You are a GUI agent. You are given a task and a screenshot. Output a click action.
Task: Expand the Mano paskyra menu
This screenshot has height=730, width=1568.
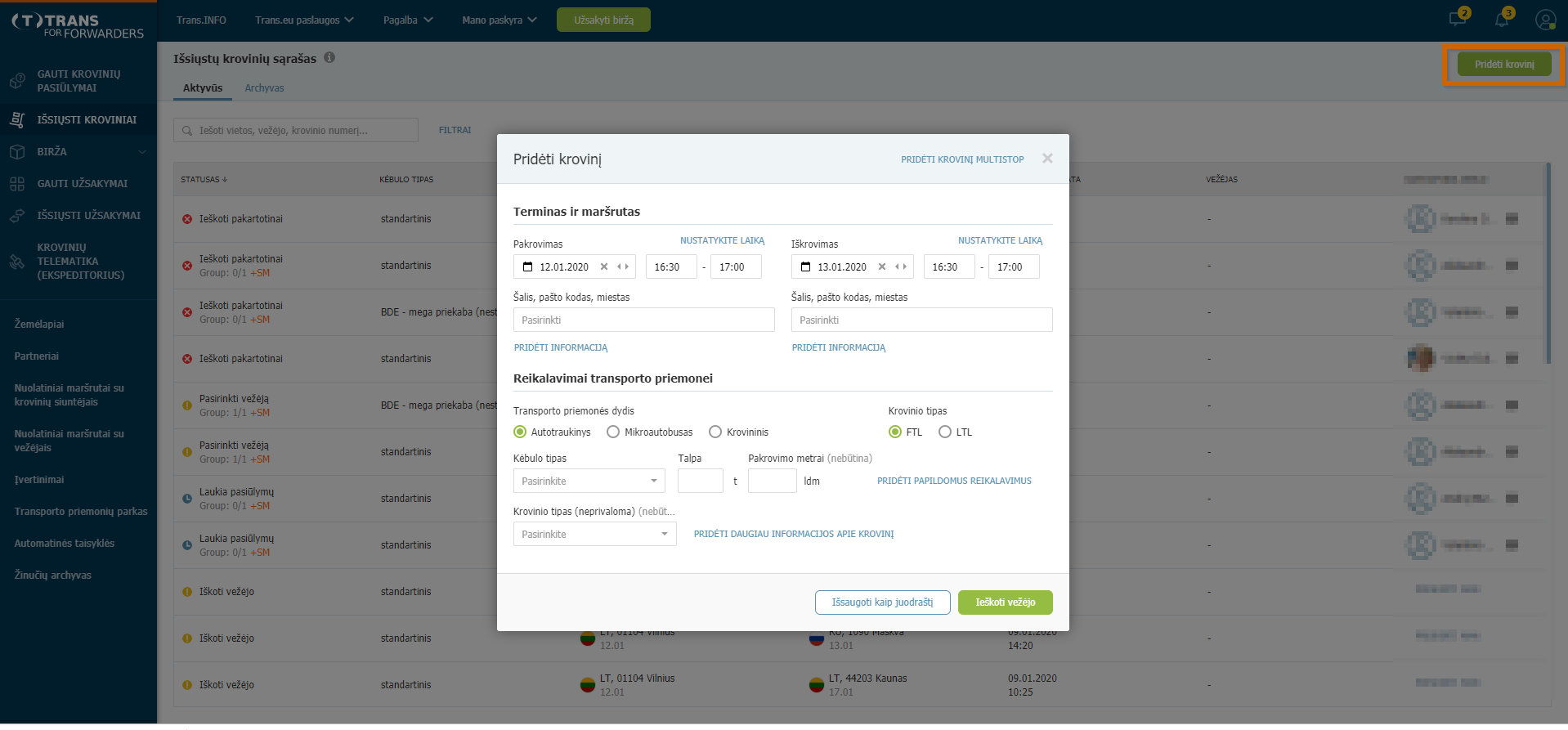499,20
